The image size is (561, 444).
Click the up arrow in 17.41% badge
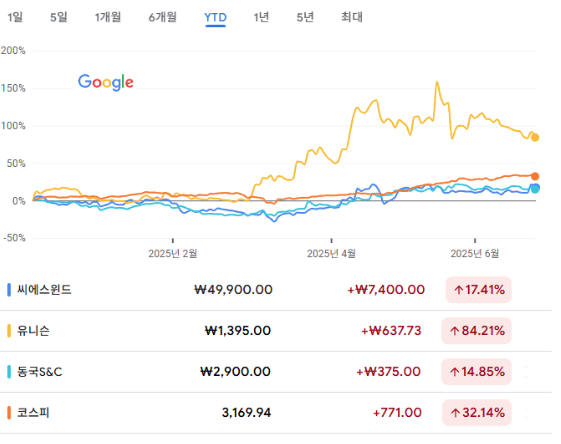(x=459, y=290)
